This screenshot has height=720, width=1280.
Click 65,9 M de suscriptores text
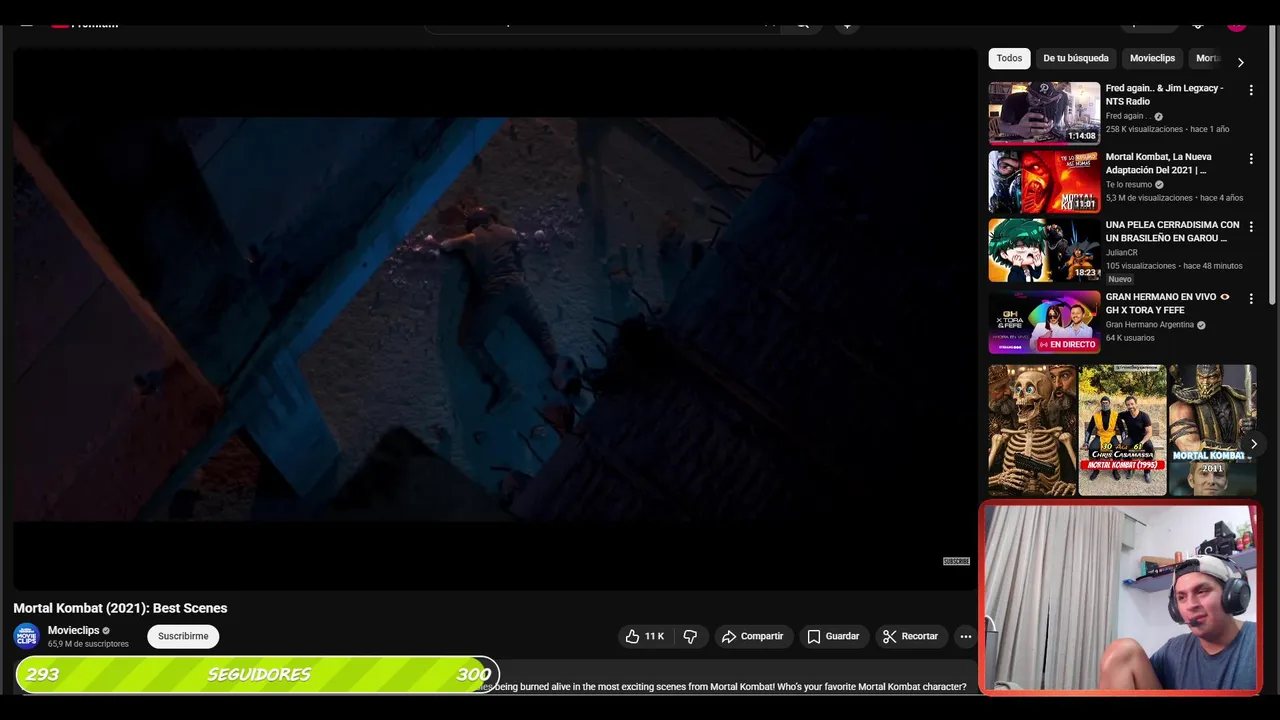pos(88,644)
